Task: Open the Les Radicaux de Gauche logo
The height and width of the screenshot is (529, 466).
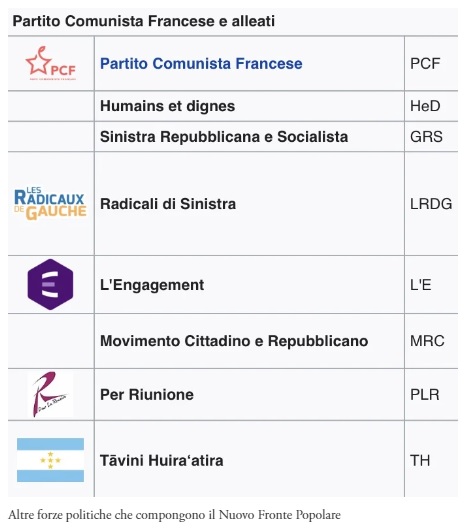Action: click(x=50, y=203)
